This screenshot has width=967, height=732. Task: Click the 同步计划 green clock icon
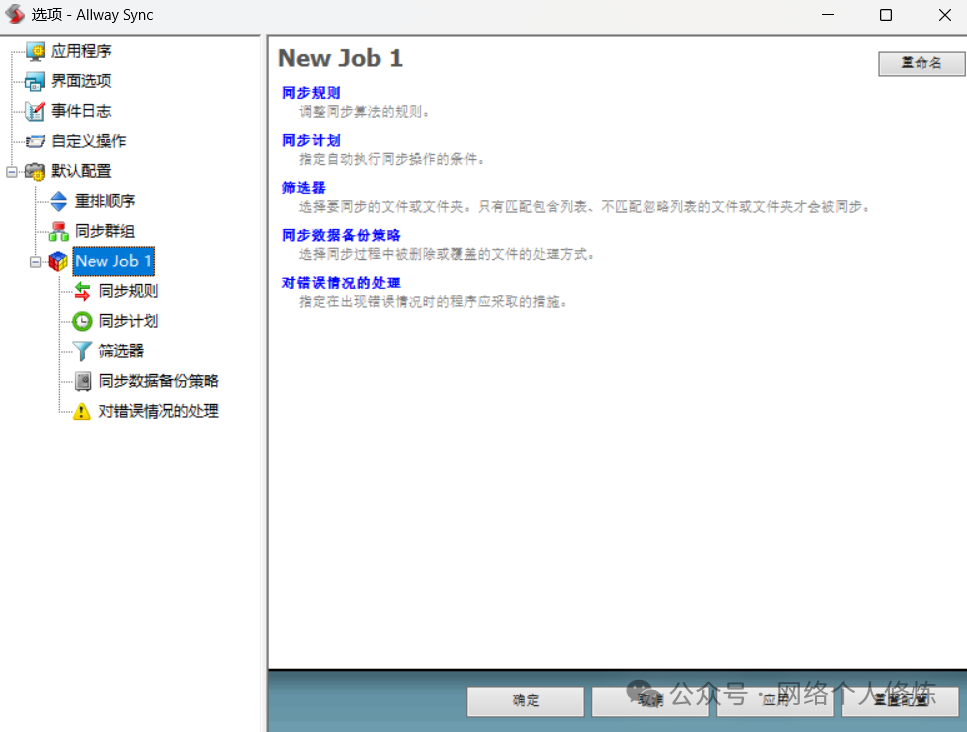coord(82,321)
